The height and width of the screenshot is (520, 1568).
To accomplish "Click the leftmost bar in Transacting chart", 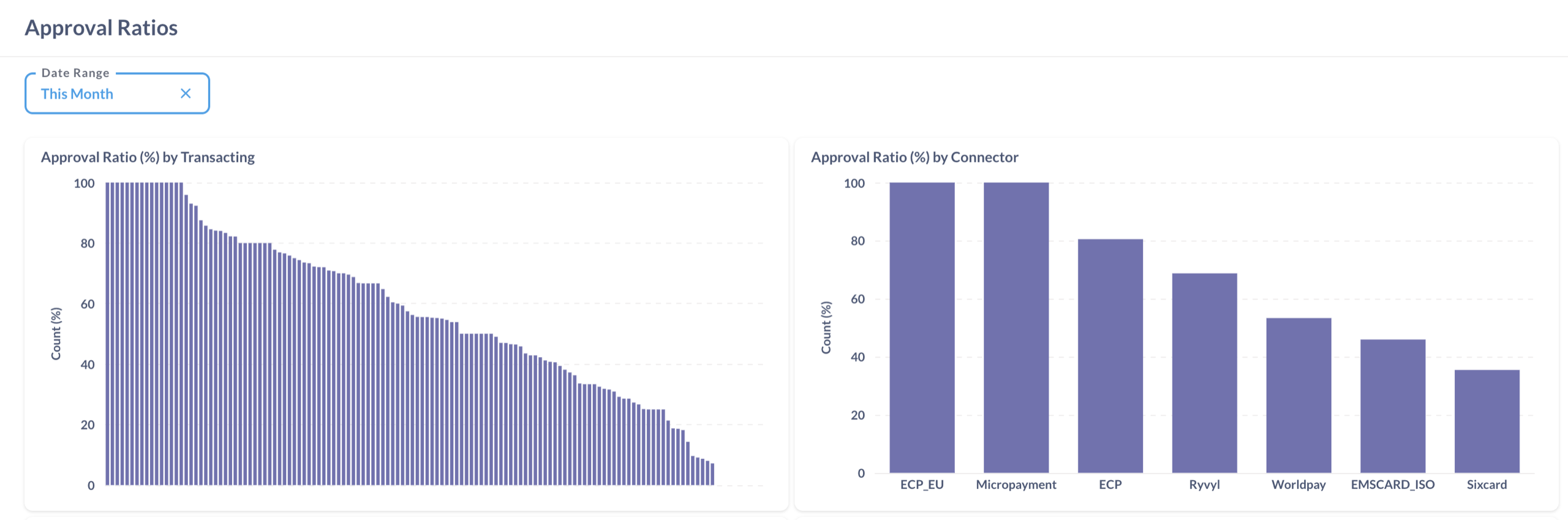I will click(108, 334).
